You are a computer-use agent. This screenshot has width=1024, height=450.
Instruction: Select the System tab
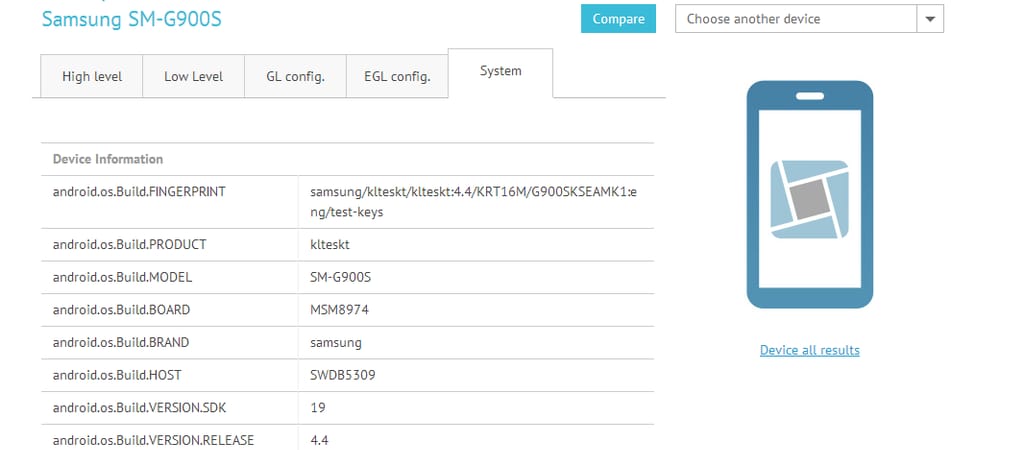[500, 72]
